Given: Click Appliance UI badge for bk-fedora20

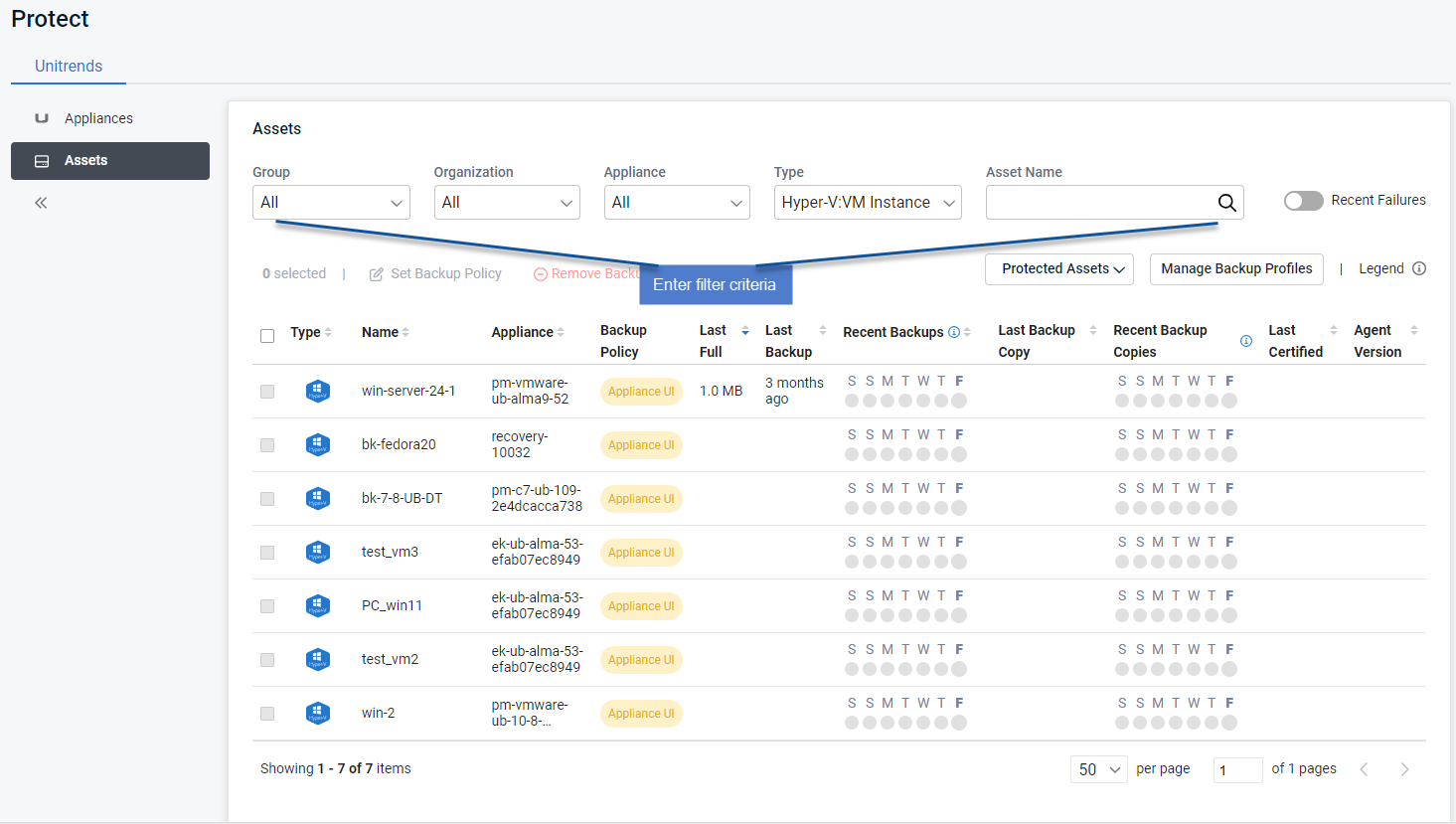Looking at the screenshot, I should [641, 445].
